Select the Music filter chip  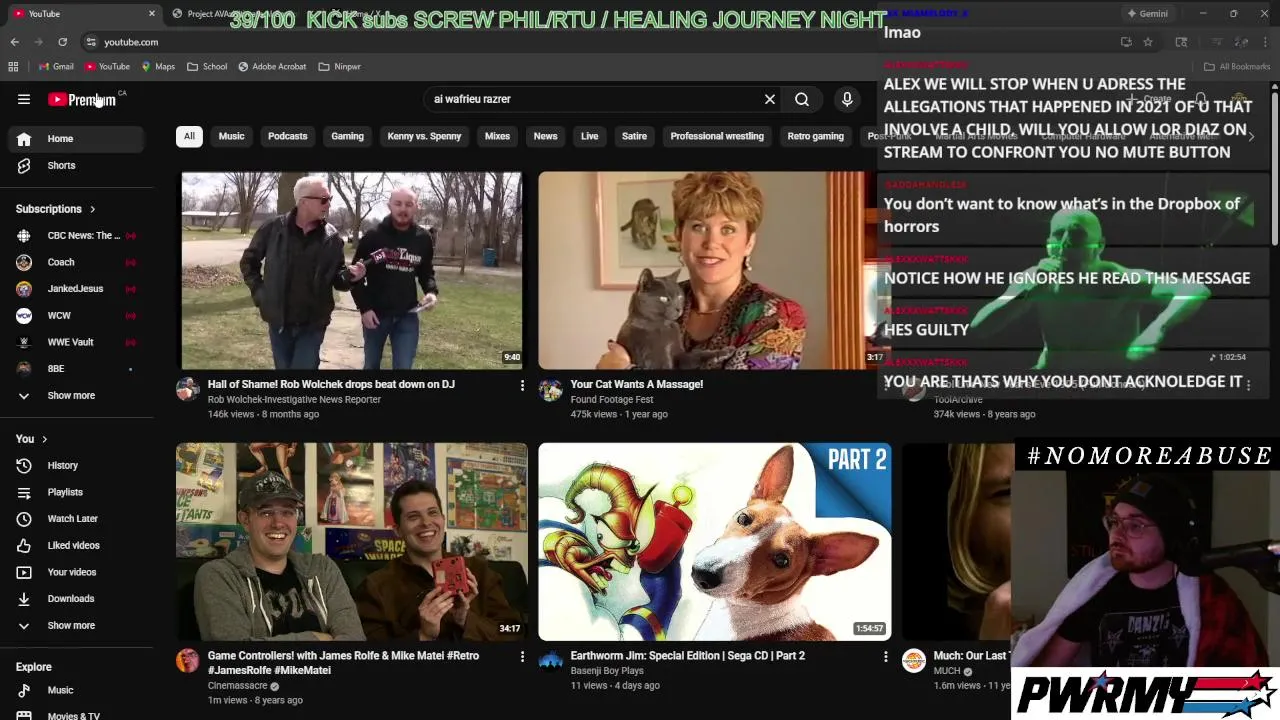[x=231, y=136]
